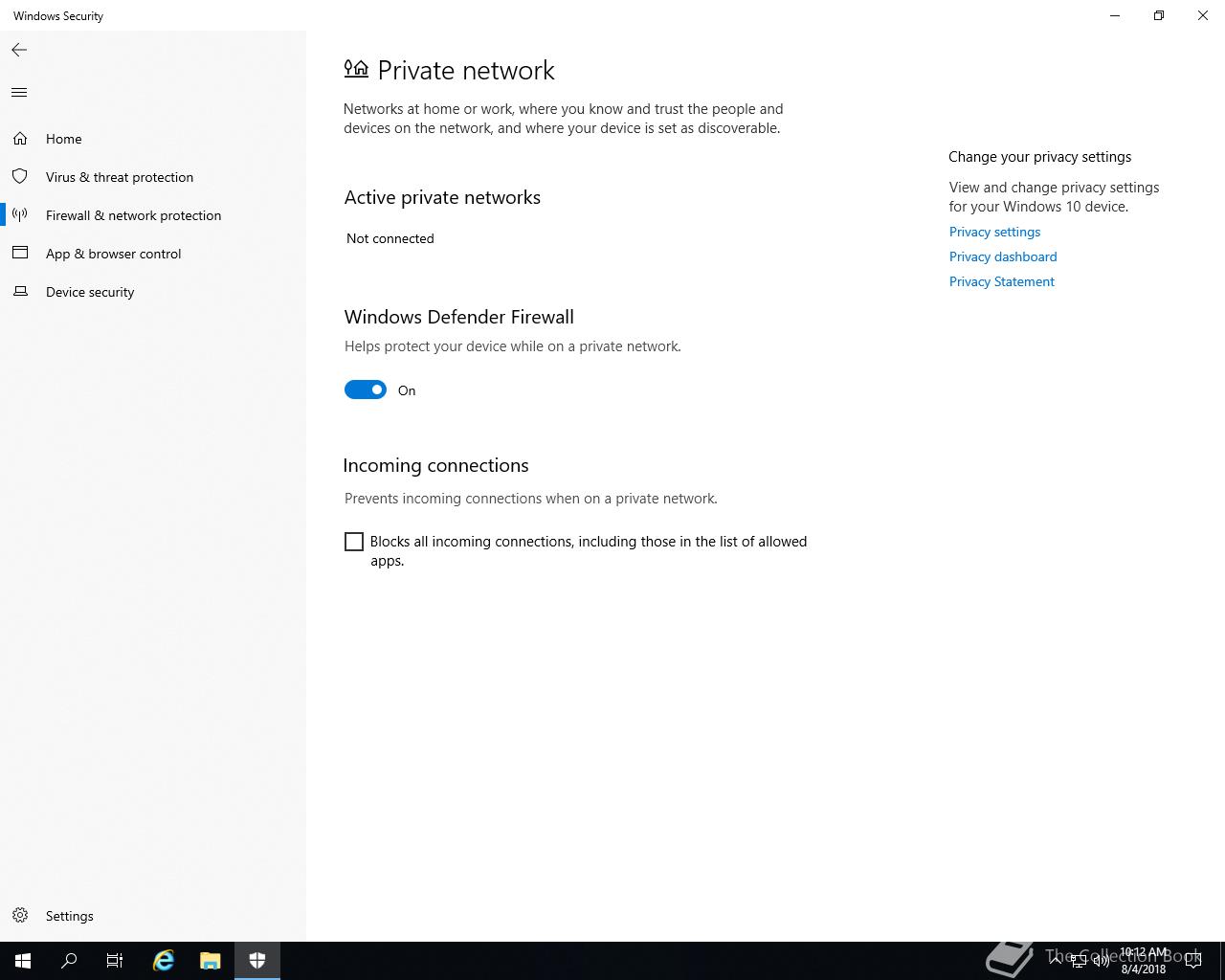Turn off Windows Defender Firewall toggle
Image resolution: width=1225 pixels, height=980 pixels.
(366, 390)
